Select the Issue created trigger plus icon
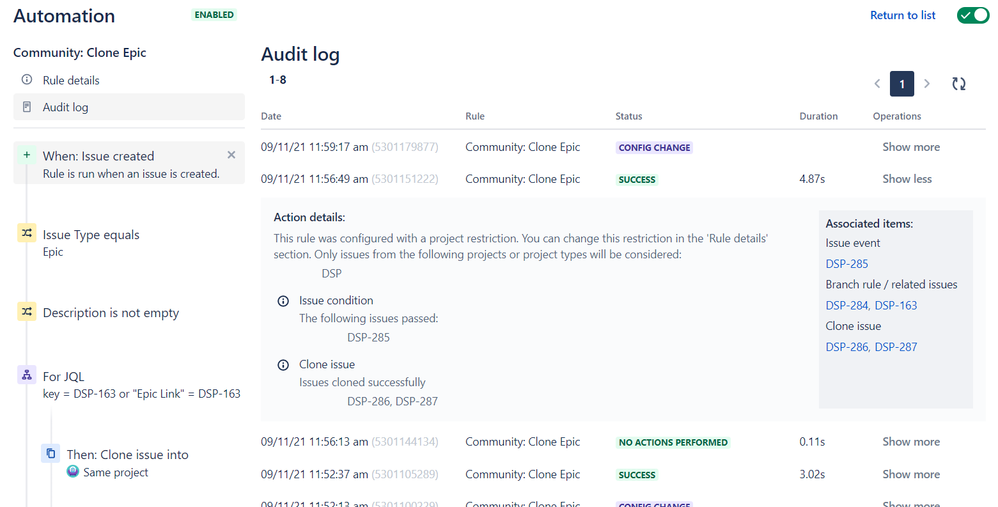 pyautogui.click(x=27, y=155)
